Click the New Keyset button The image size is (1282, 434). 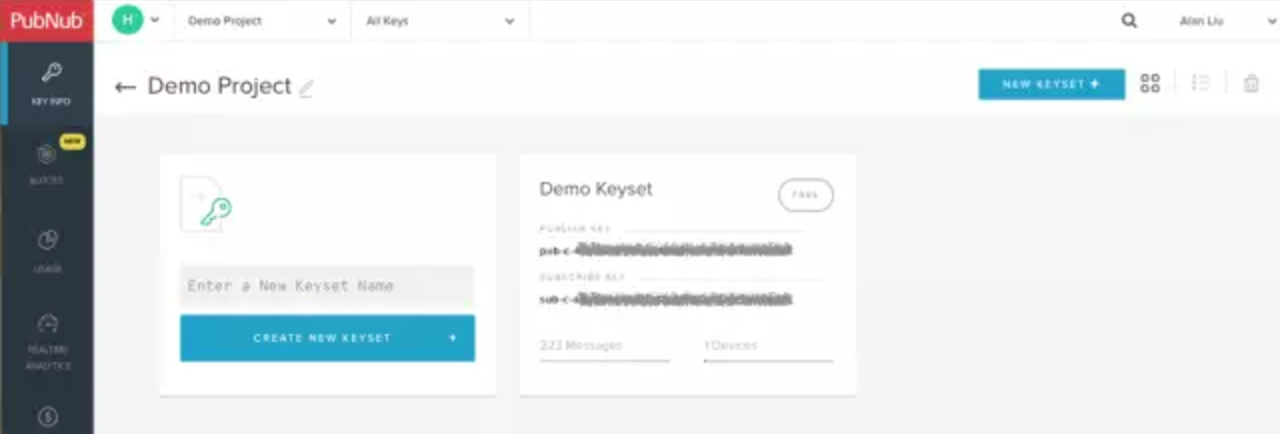[1051, 84]
